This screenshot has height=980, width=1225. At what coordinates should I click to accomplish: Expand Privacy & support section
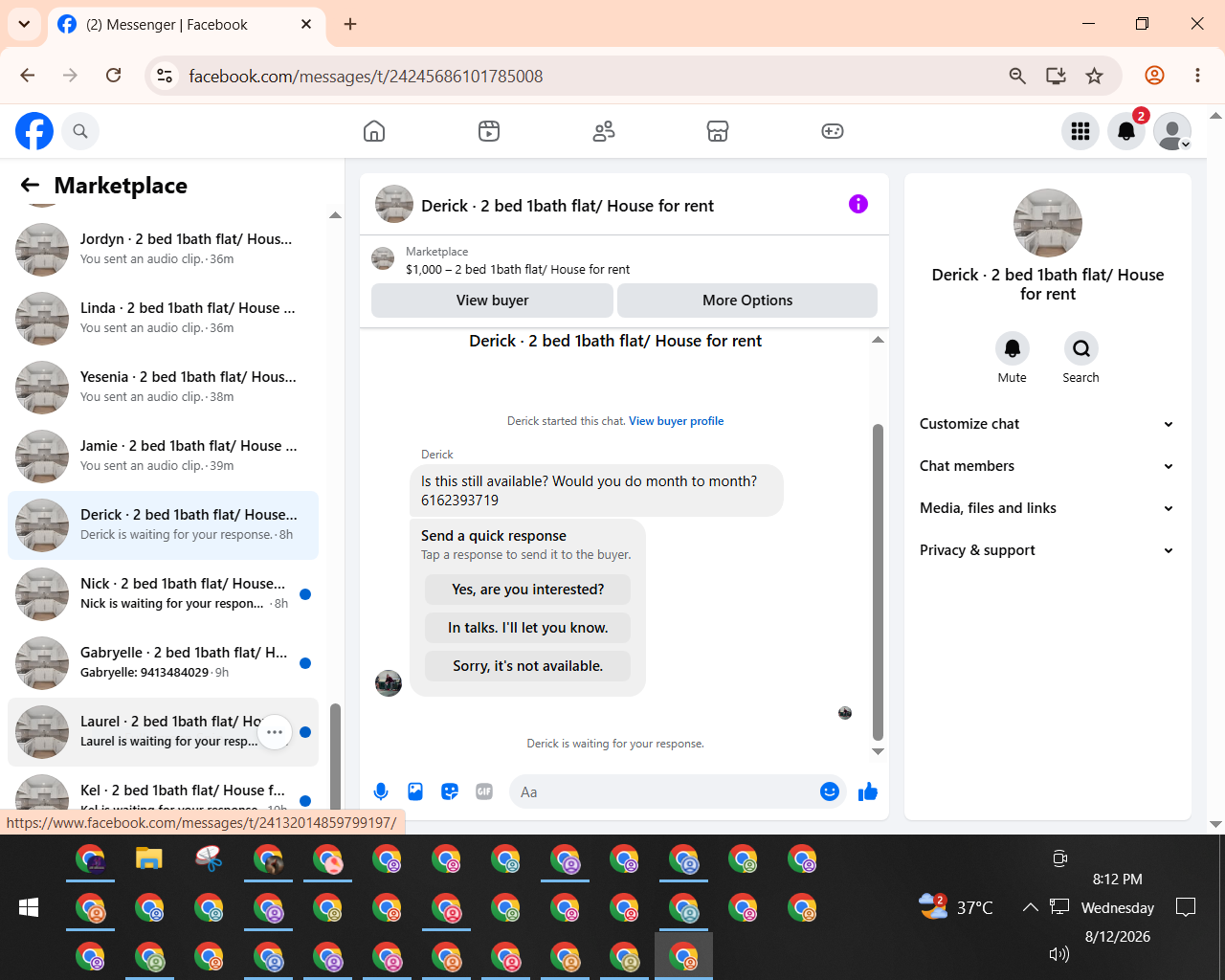pos(1047,550)
